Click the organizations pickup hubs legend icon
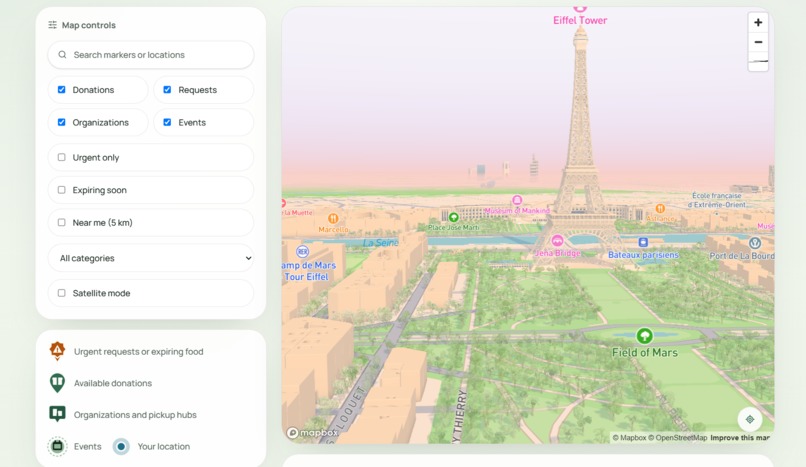The height and width of the screenshot is (467, 806). [x=57, y=414]
